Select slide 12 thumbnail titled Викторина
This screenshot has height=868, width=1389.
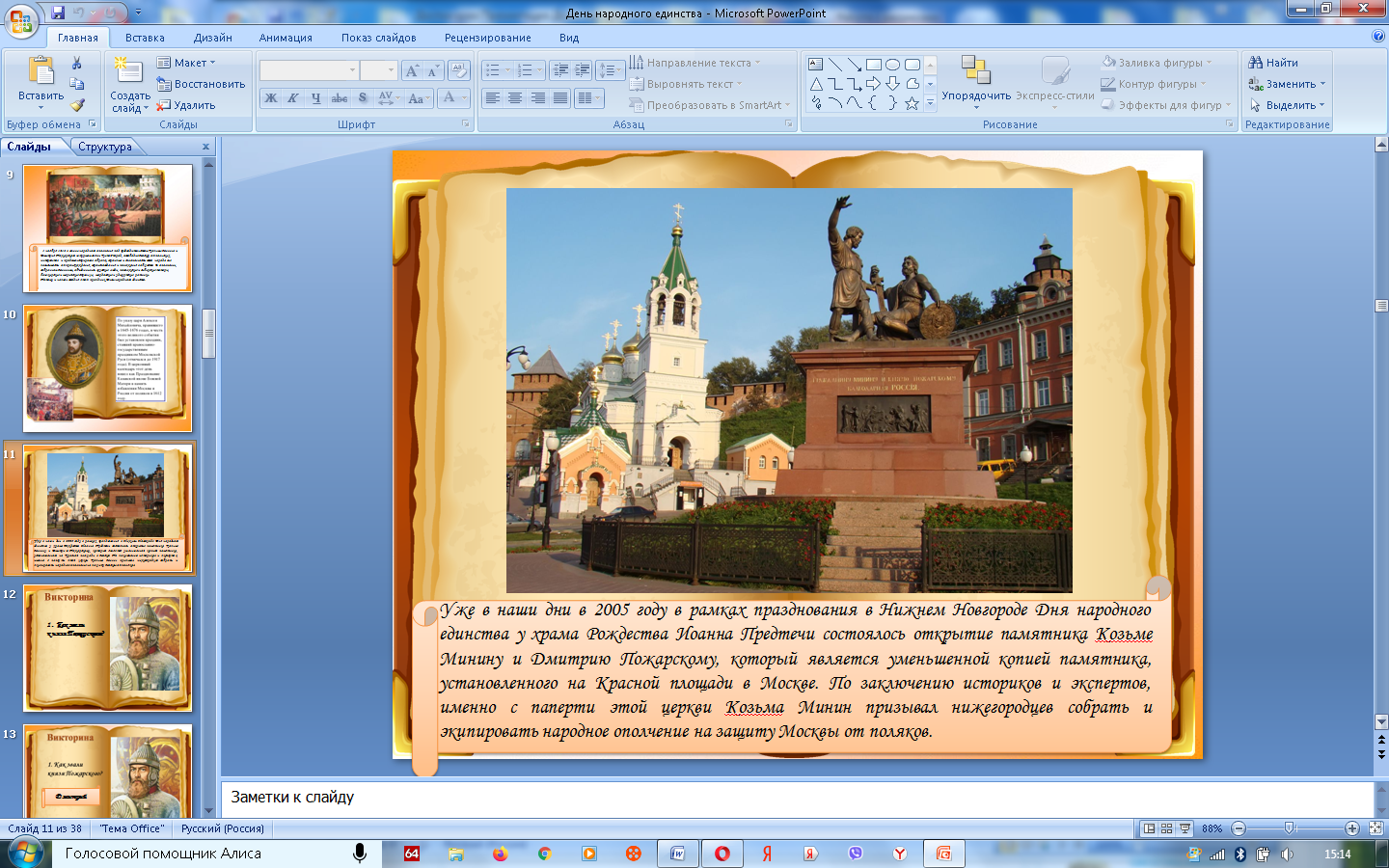(108, 648)
